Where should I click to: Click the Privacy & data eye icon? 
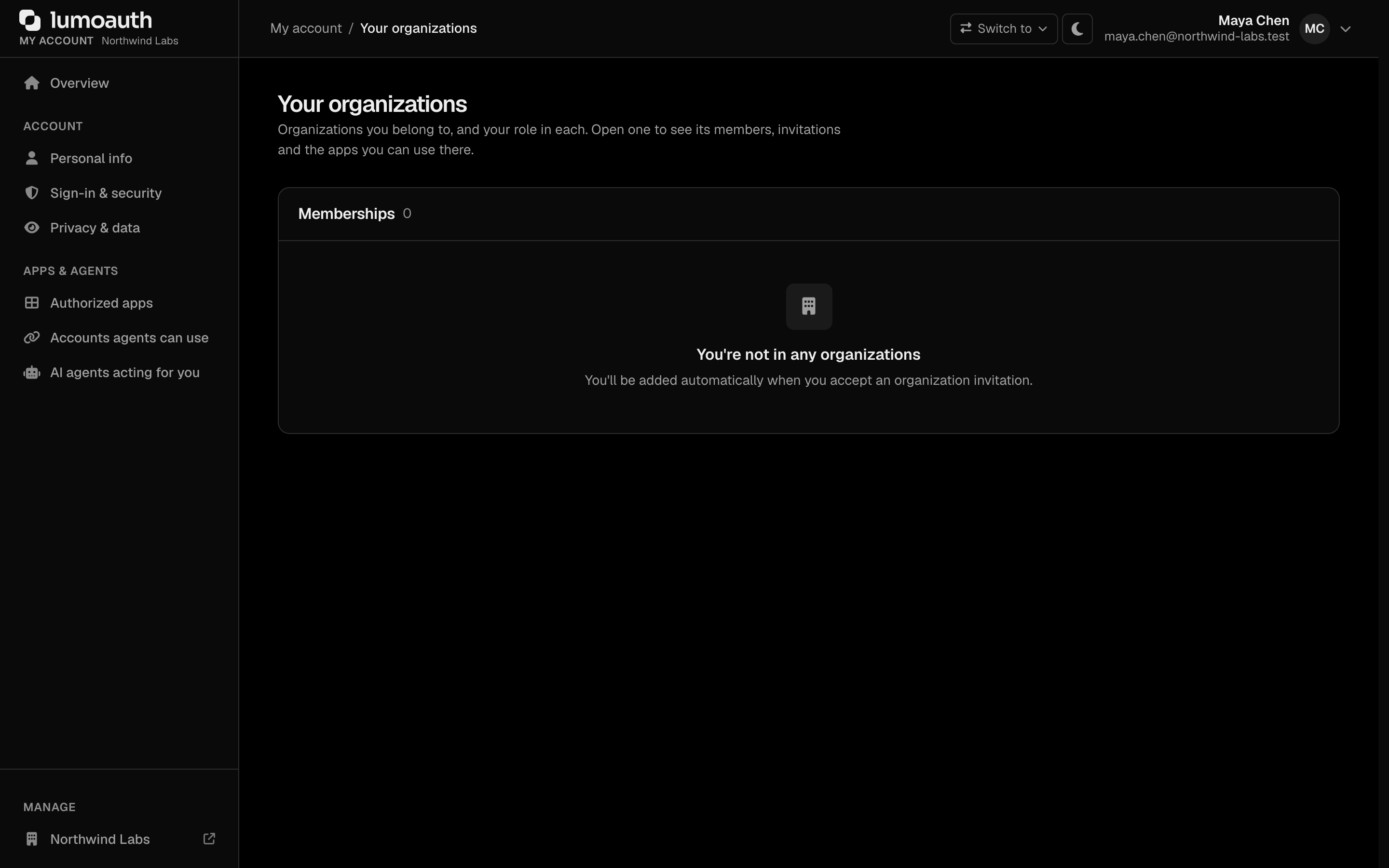tap(31, 227)
